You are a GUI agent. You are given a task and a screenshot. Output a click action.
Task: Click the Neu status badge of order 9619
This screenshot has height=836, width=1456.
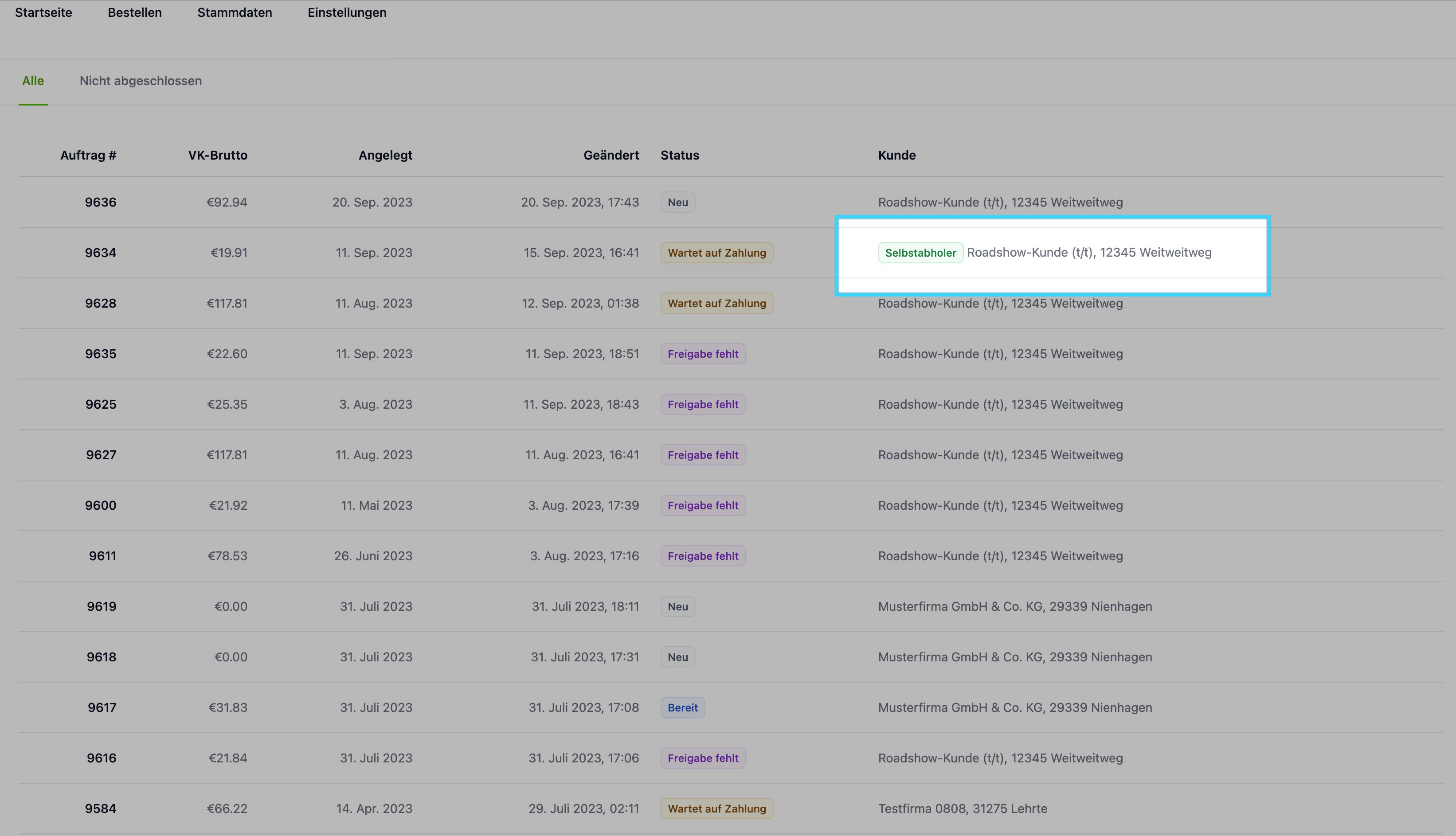tap(677, 606)
